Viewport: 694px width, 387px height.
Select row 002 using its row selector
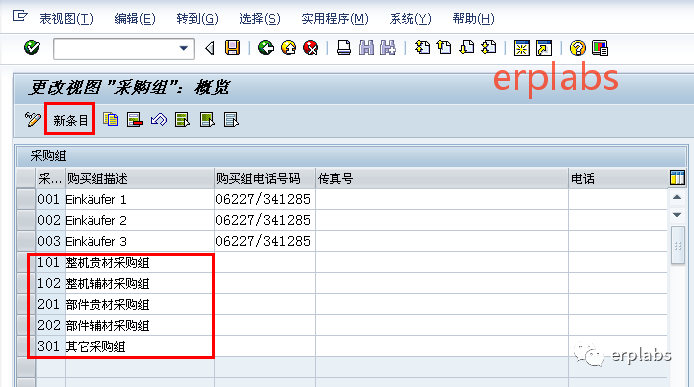point(26,220)
